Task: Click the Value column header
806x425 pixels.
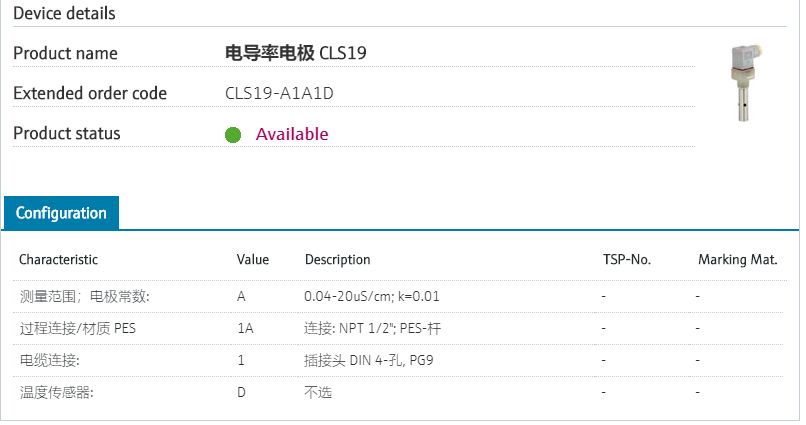Action: (x=253, y=260)
